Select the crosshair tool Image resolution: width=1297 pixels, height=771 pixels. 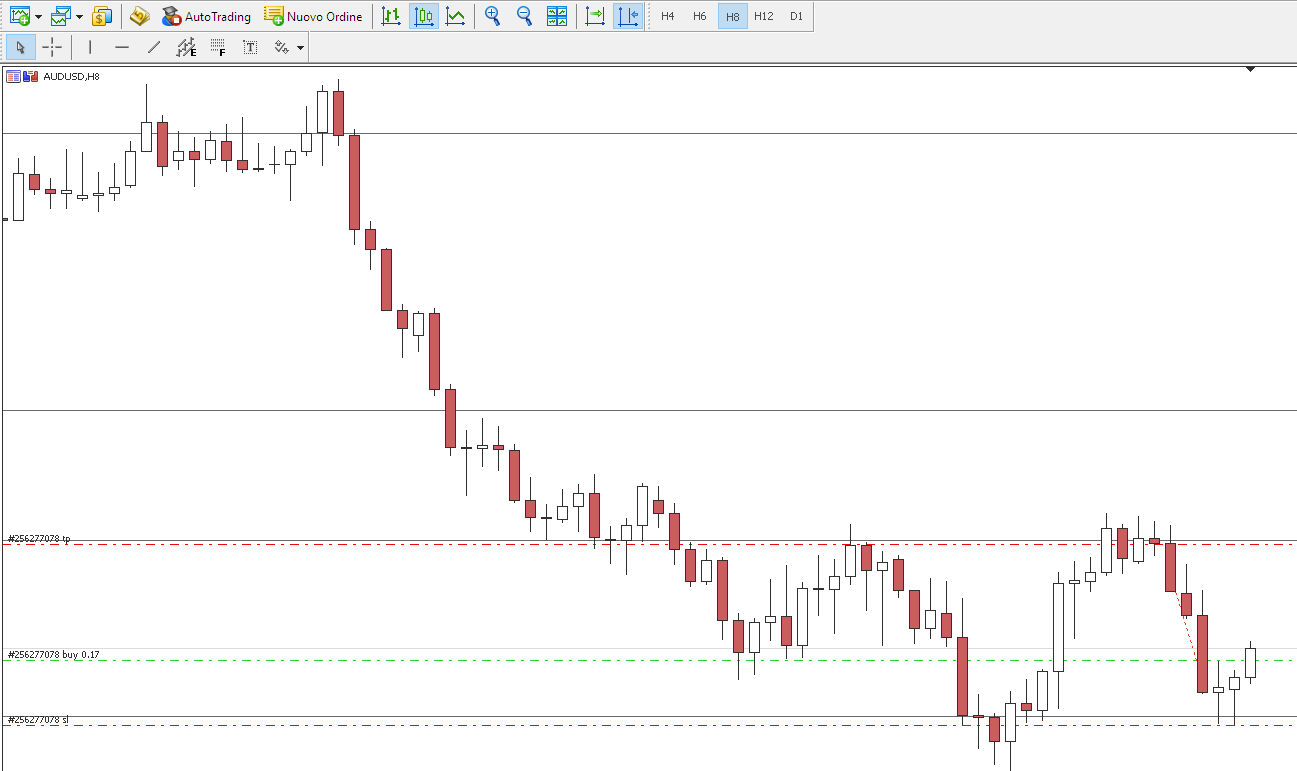click(52, 47)
